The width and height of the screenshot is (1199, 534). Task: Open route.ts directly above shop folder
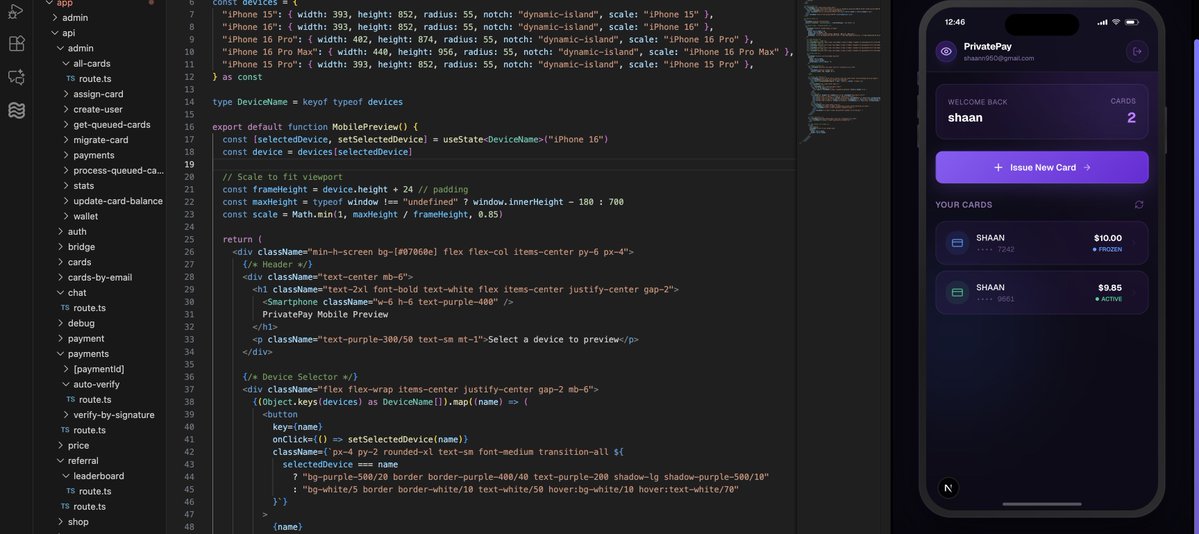coord(89,506)
